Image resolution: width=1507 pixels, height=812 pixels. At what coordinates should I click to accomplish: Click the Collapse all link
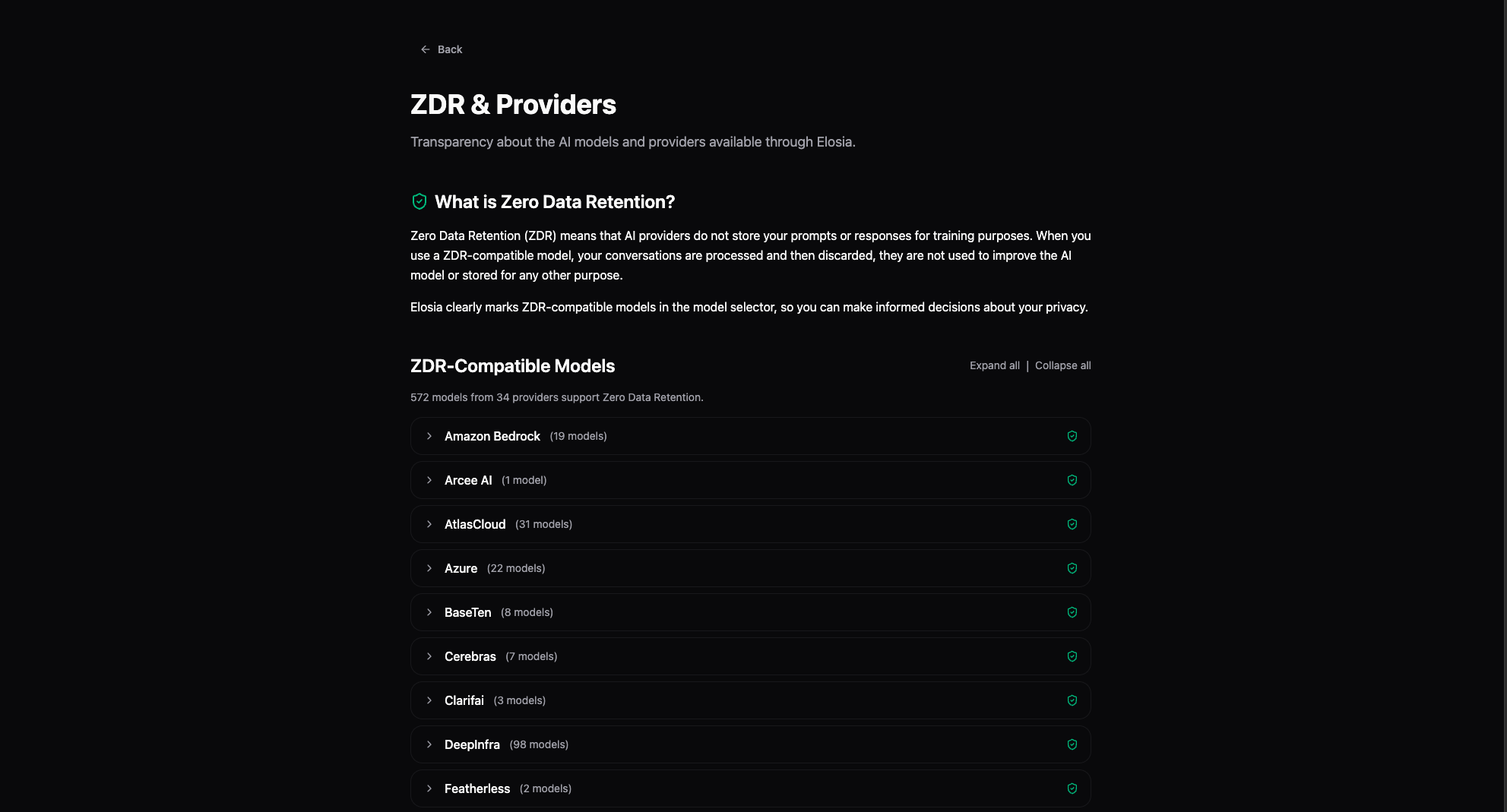coord(1062,365)
